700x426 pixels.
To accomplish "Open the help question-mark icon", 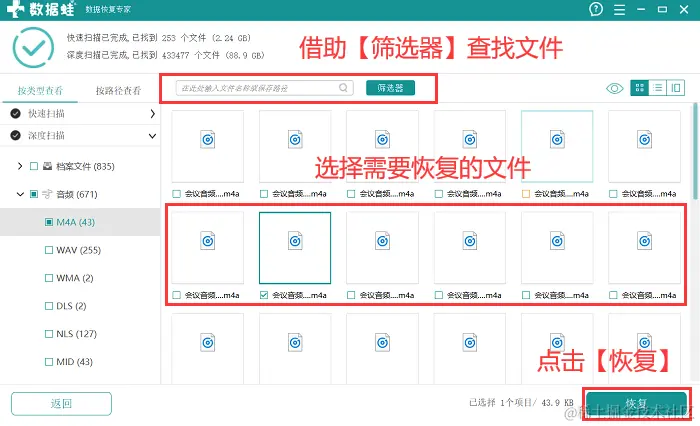I will (x=596, y=9).
